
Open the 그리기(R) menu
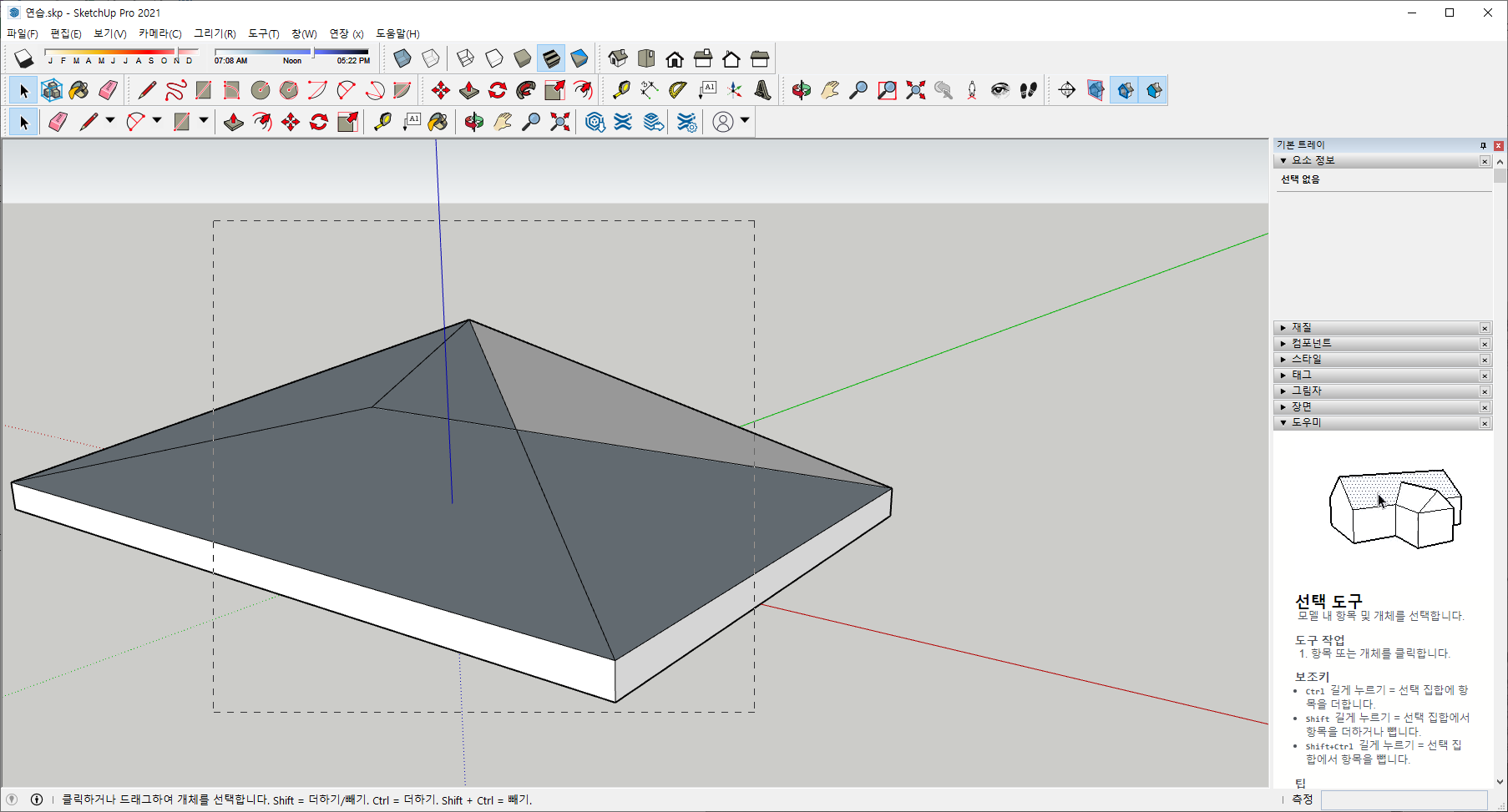[x=215, y=34]
